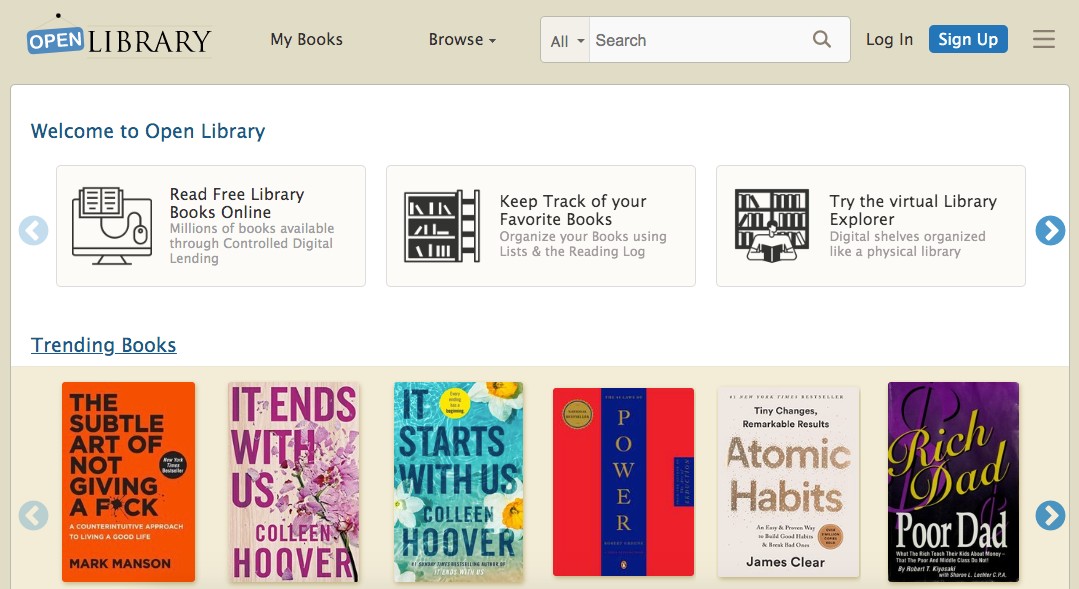This screenshot has height=589, width=1079.
Task: Click the Log In link
Action: pyautogui.click(x=889, y=39)
